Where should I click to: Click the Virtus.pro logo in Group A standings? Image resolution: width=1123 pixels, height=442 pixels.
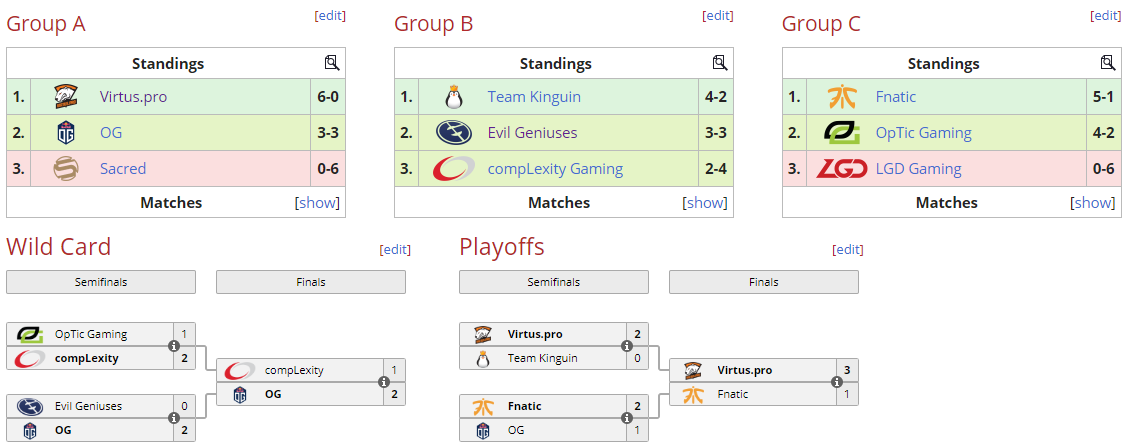point(66,97)
